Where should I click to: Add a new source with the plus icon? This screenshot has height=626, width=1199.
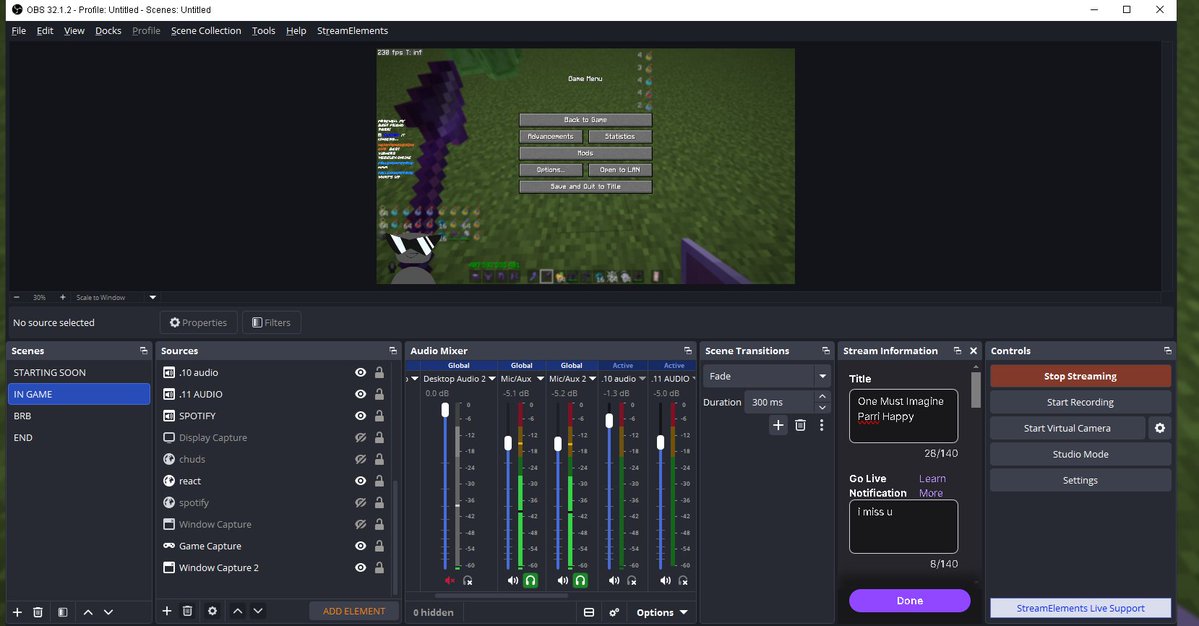[x=167, y=611]
